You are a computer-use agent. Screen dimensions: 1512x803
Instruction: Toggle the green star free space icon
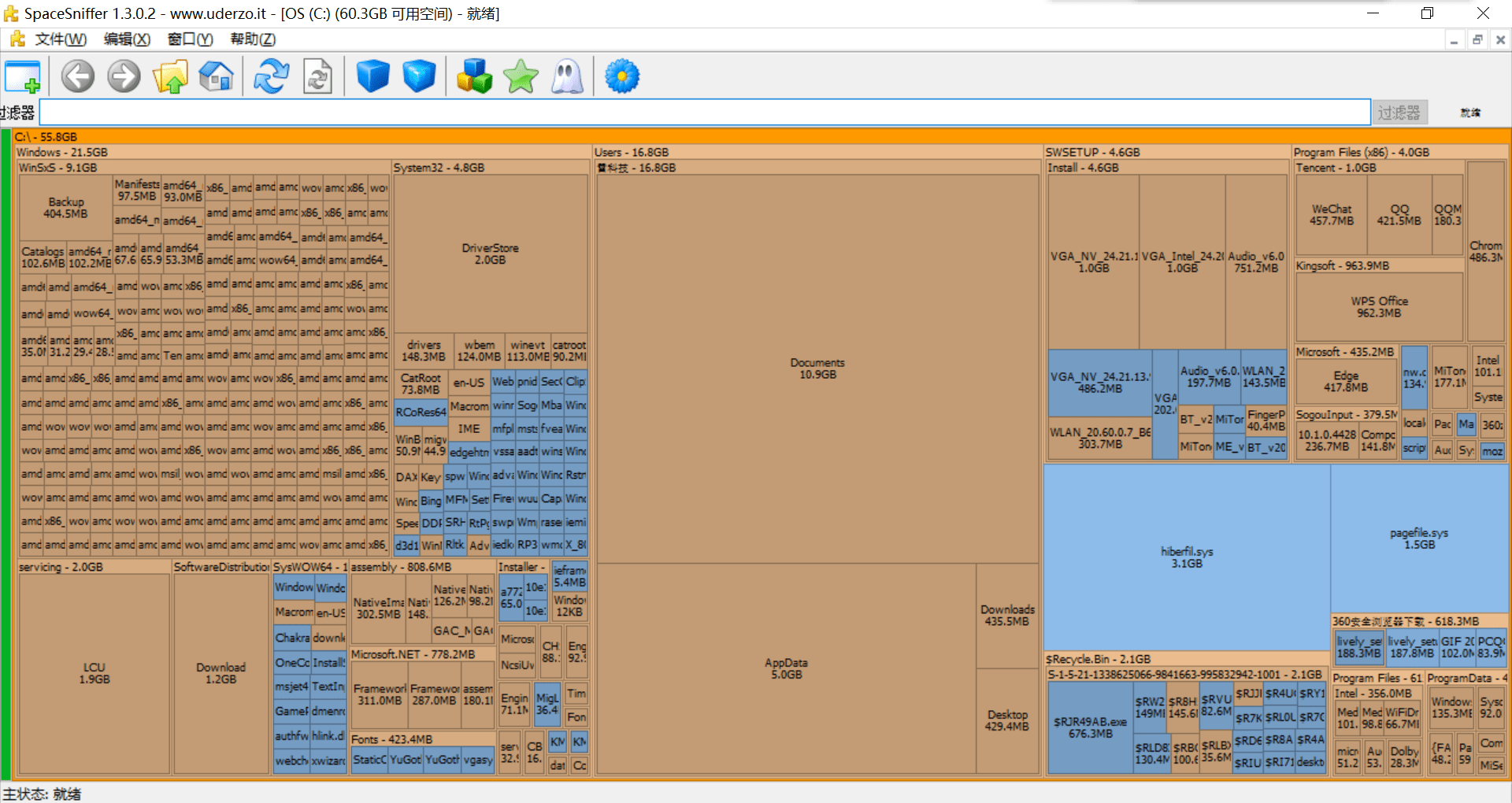point(521,77)
